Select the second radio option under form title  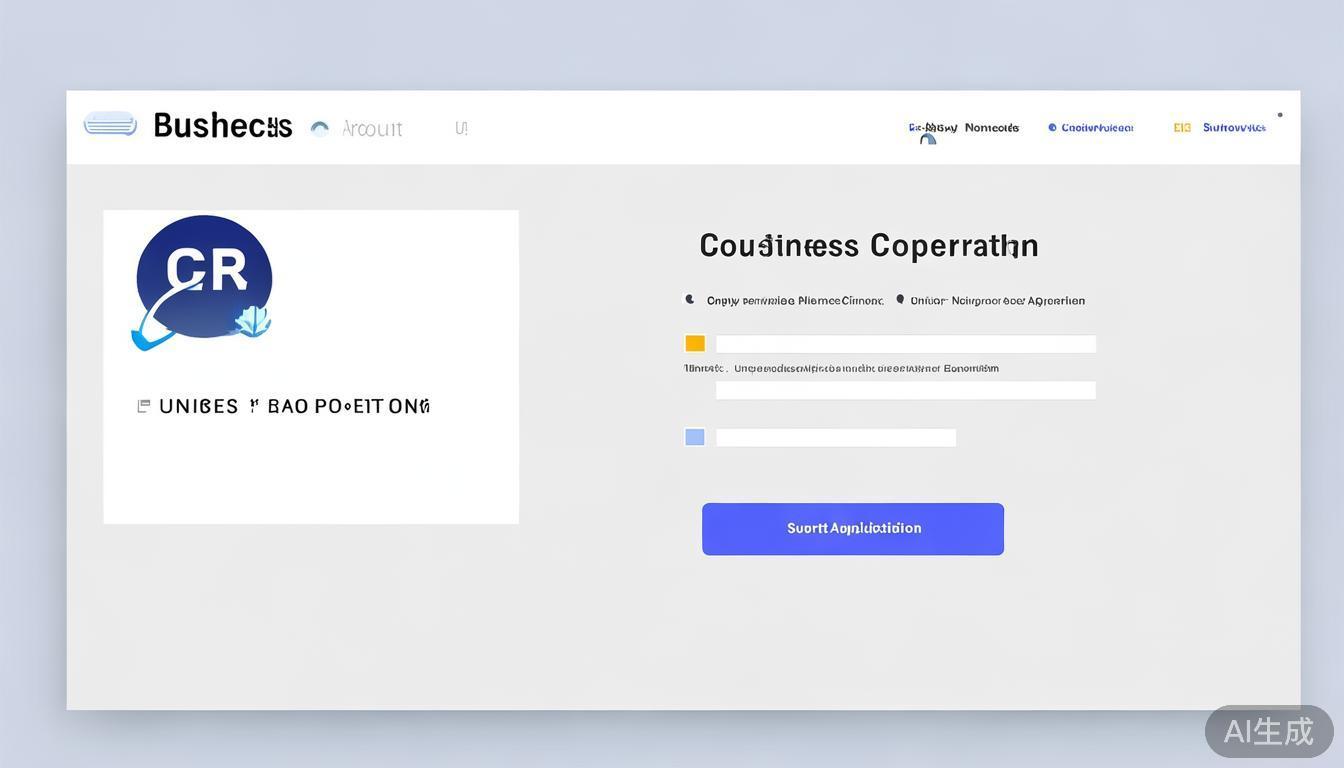click(900, 299)
